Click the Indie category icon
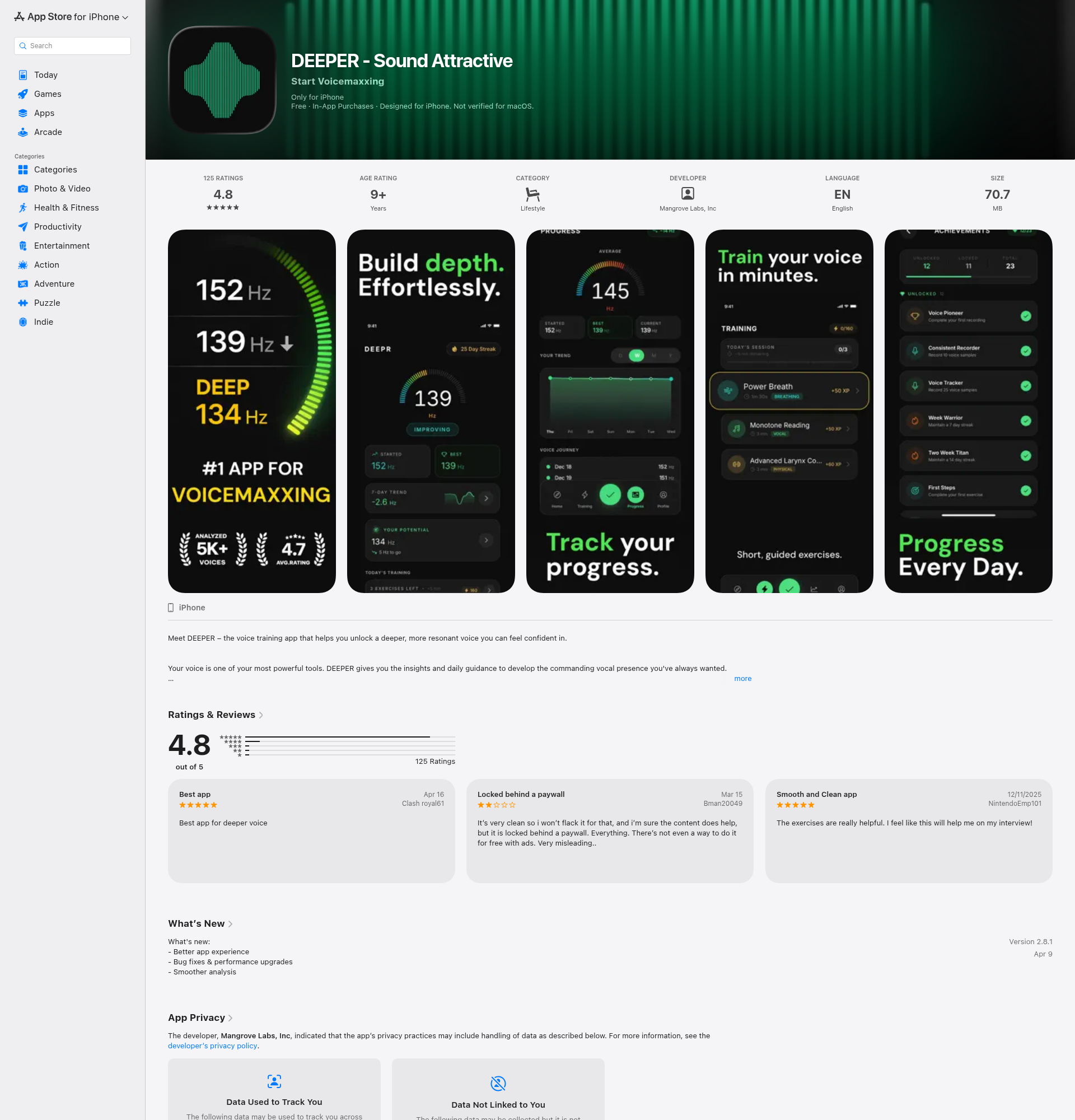 pos(23,321)
